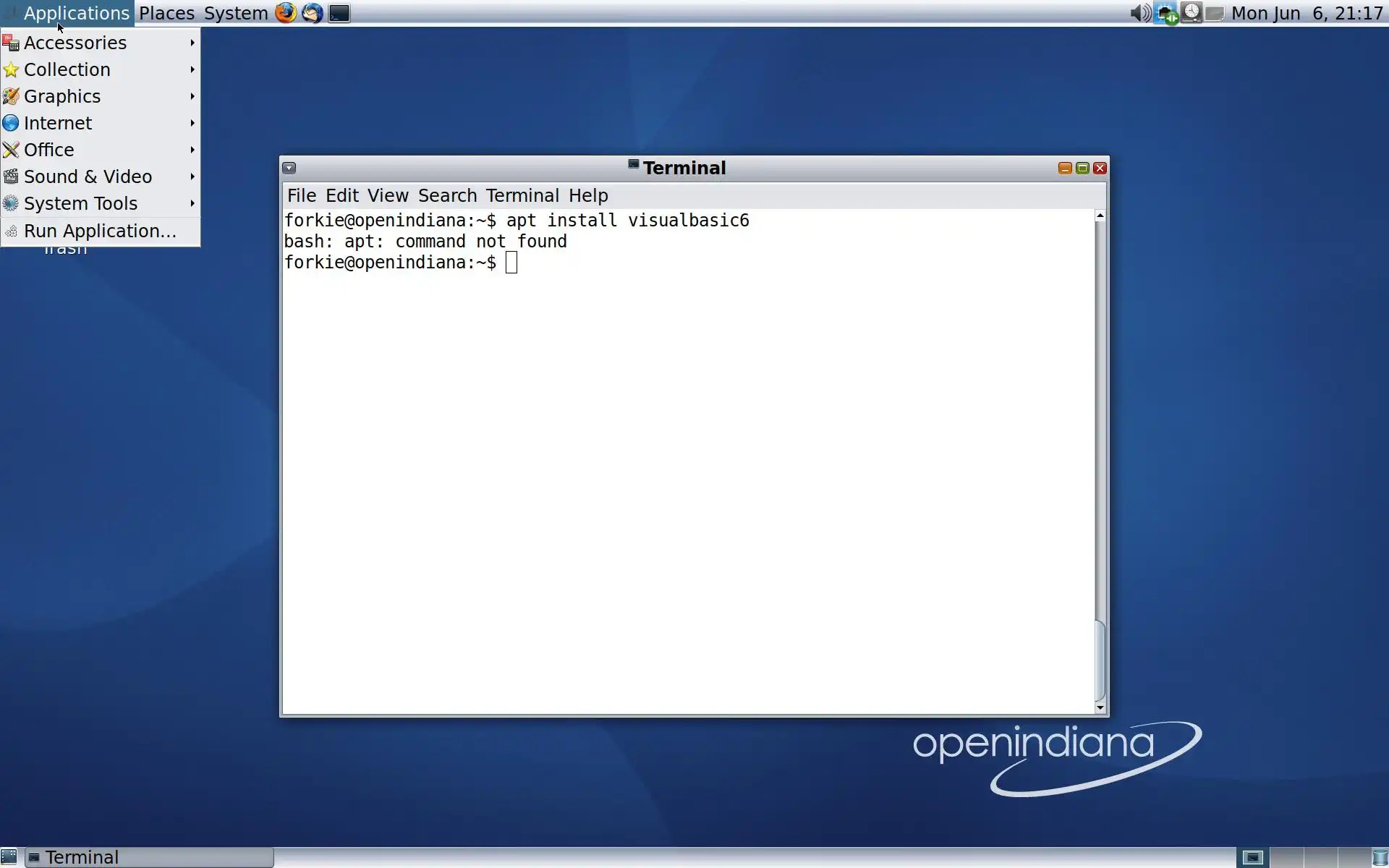
Task: Open the Search menu in Terminal
Action: pyautogui.click(x=447, y=195)
